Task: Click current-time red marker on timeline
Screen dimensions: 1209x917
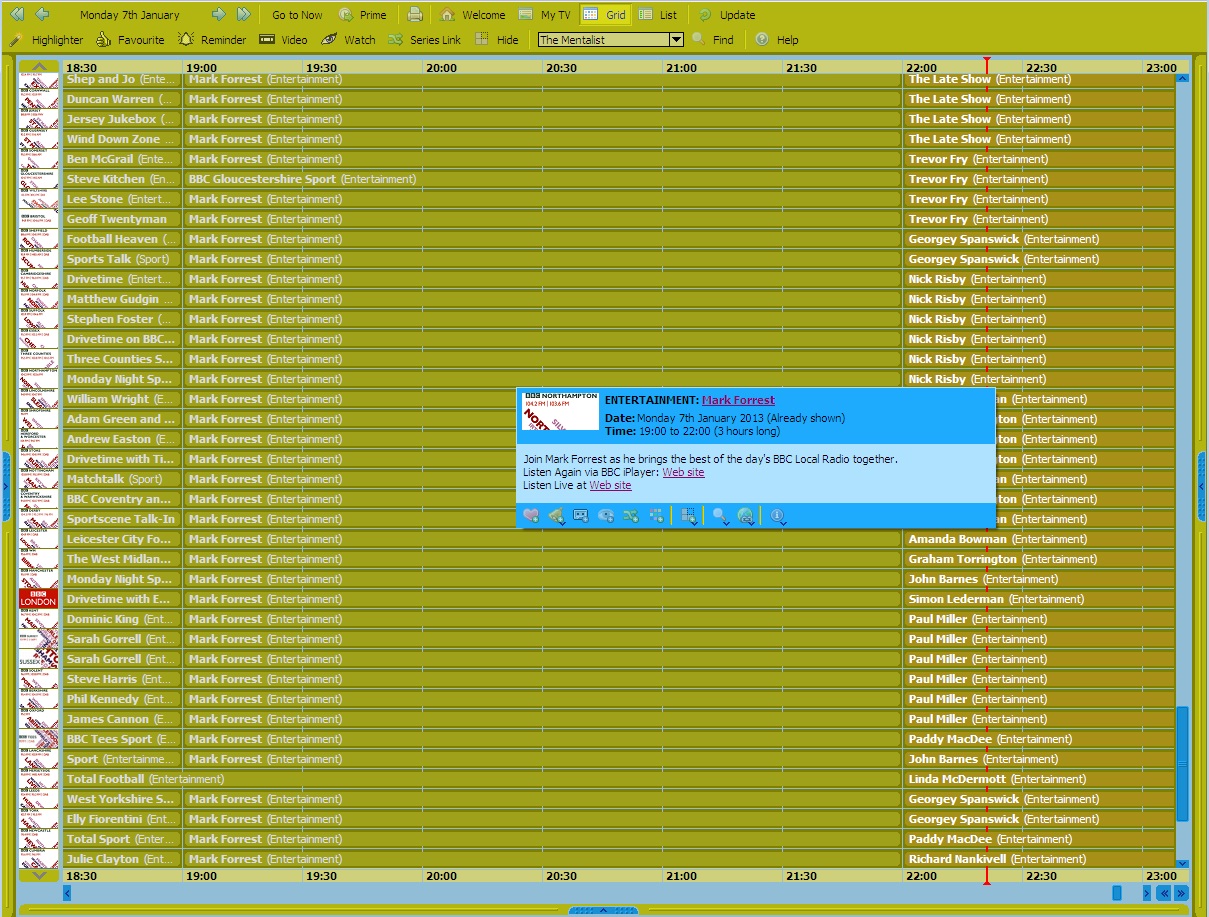Action: [986, 66]
